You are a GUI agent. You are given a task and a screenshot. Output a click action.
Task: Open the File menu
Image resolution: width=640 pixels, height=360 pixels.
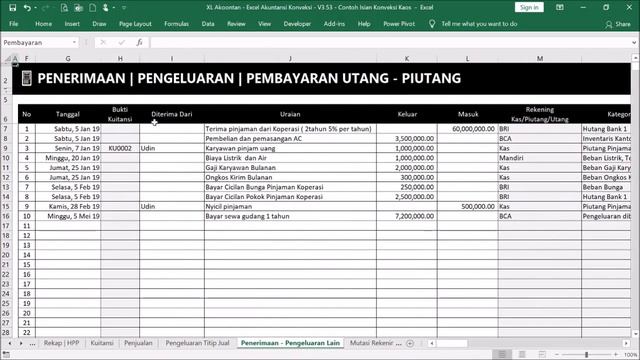(13, 24)
